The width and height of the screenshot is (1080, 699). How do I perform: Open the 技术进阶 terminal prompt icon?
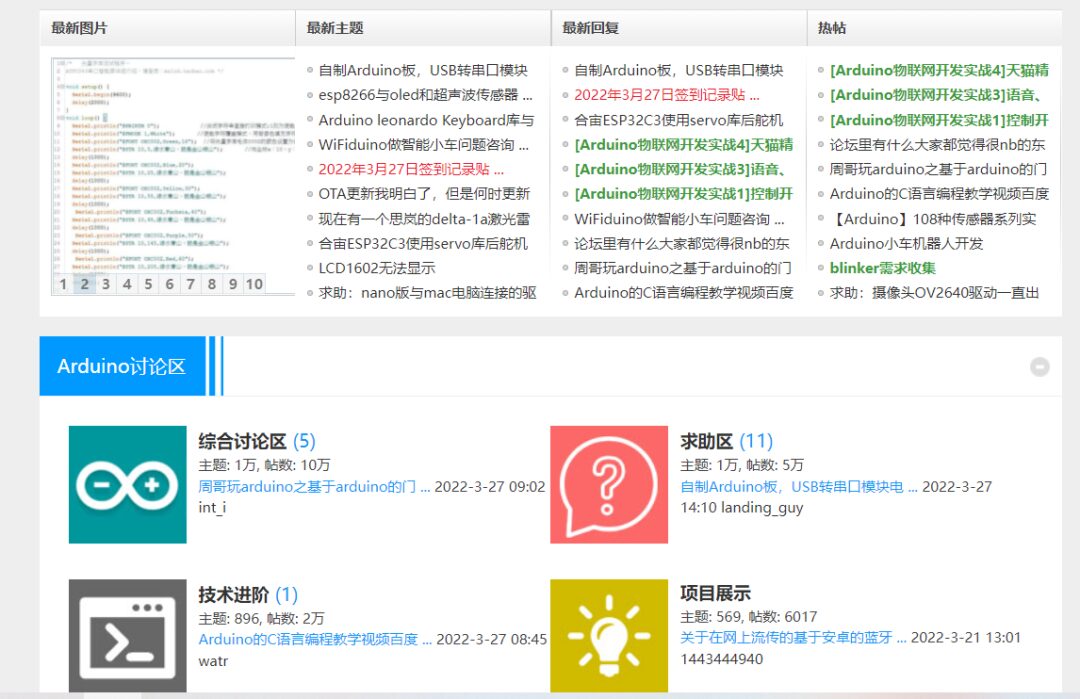click(127, 636)
